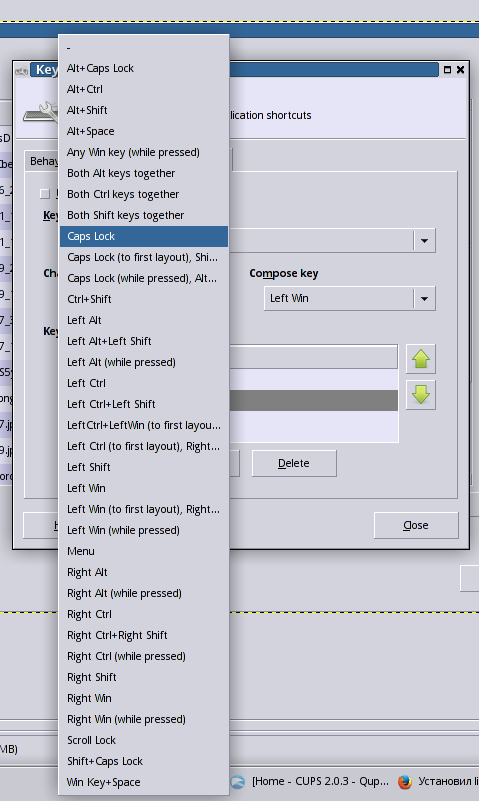Click the keyboard wrench icon in dialog header
This screenshot has height=801, width=479.
coord(42,112)
